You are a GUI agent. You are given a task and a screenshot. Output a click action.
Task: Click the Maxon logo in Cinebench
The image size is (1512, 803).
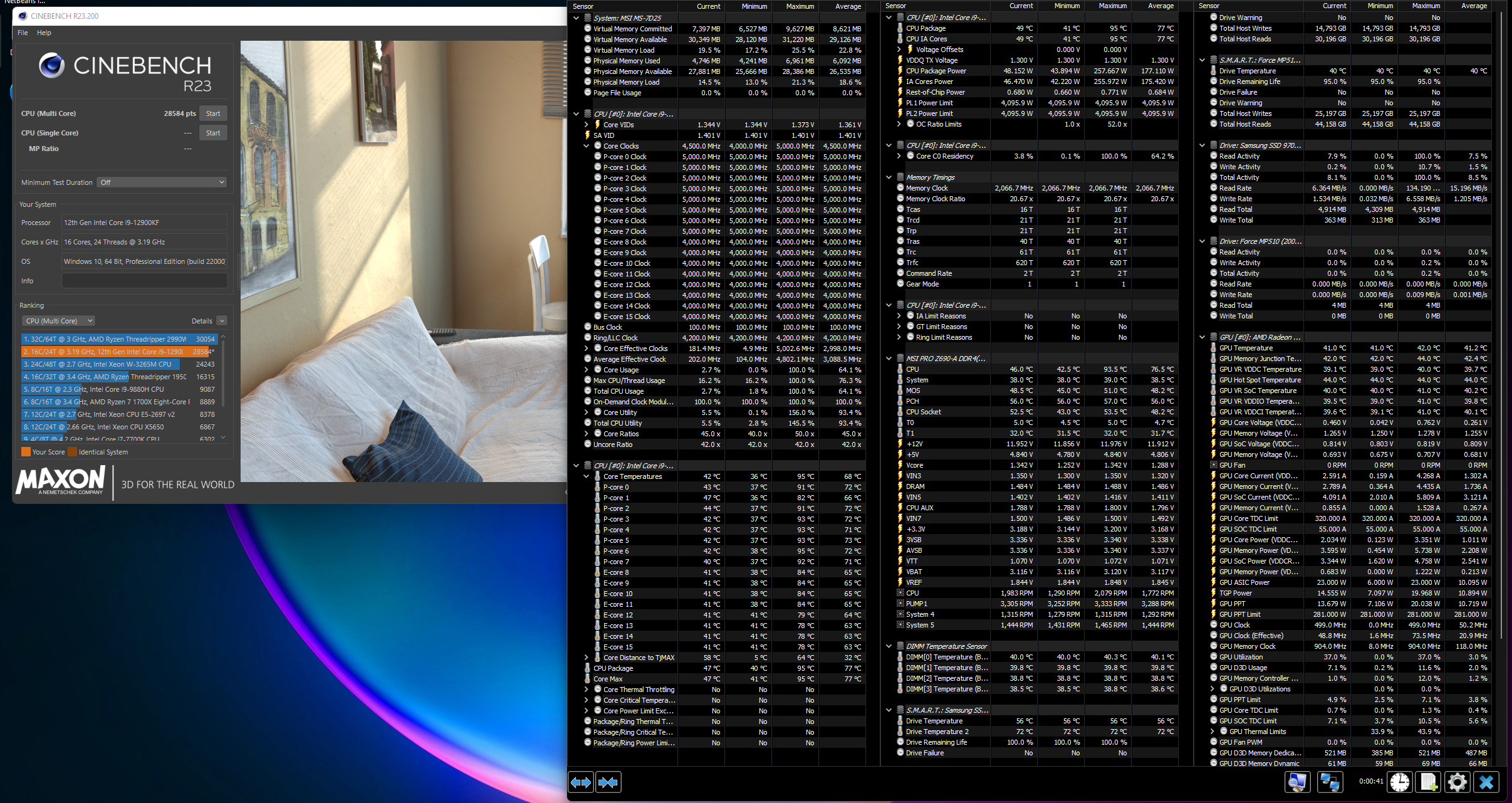(x=61, y=481)
